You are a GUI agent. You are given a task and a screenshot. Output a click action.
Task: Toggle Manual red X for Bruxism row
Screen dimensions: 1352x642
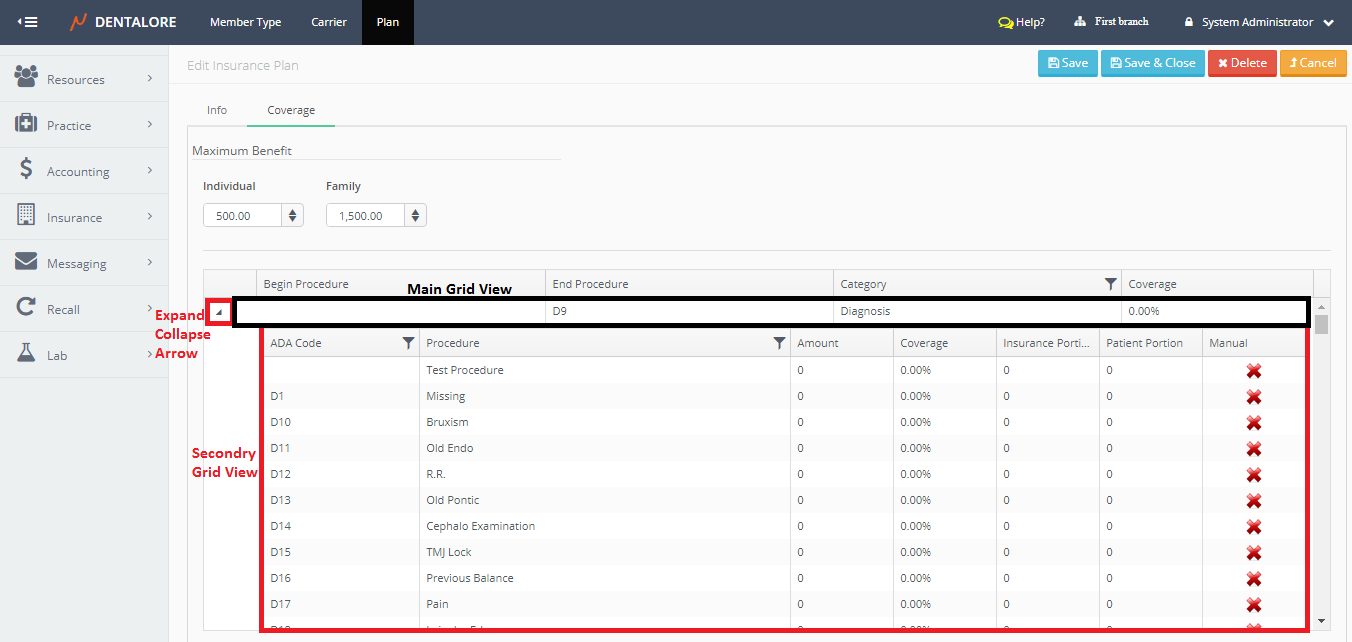click(x=1253, y=423)
